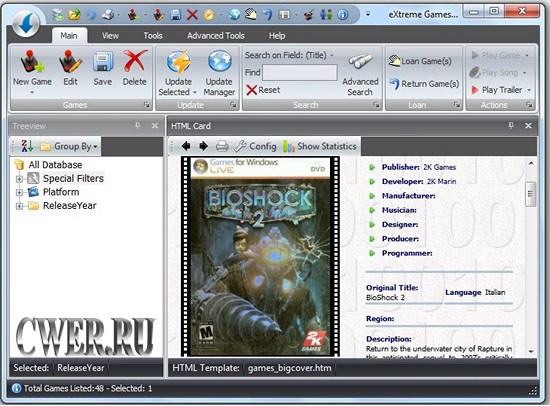Click the red X icon in quick access
550x406 pixels.
point(192,15)
